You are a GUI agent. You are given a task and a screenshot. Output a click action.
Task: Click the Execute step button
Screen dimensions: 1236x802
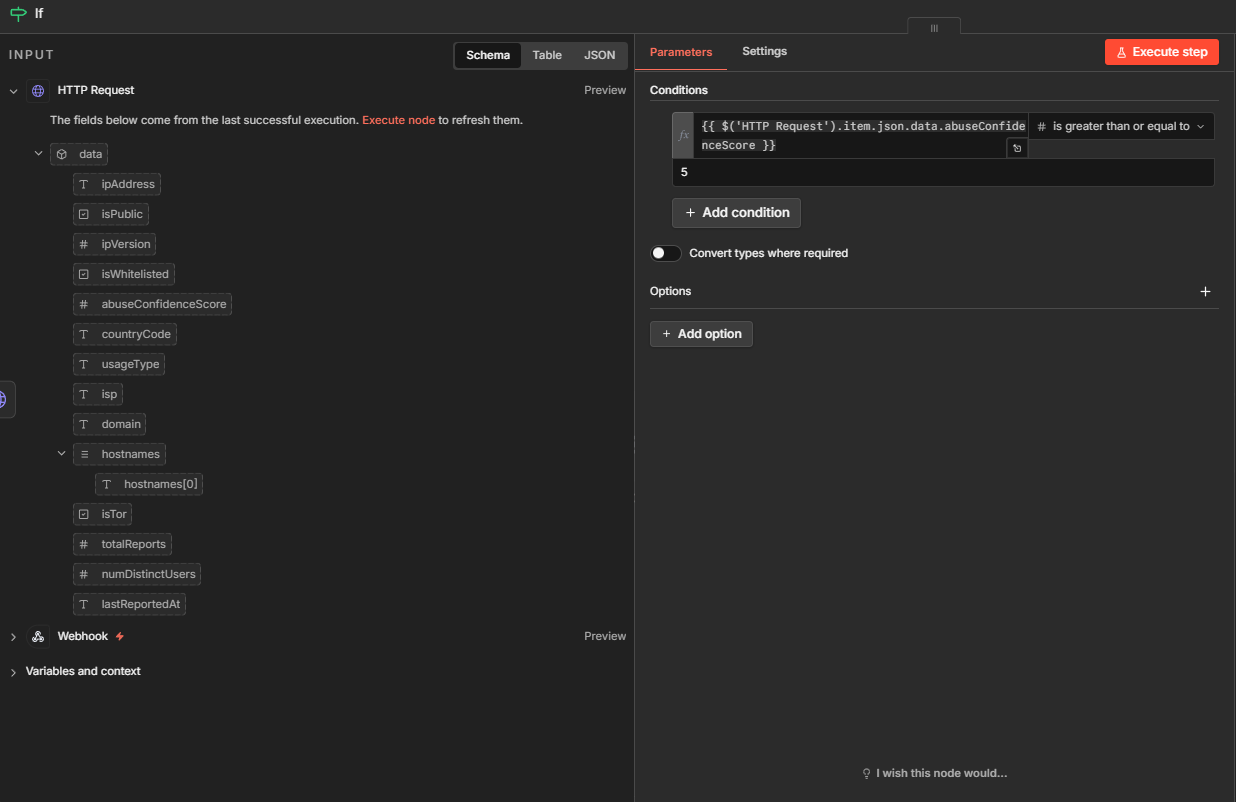[1161, 52]
